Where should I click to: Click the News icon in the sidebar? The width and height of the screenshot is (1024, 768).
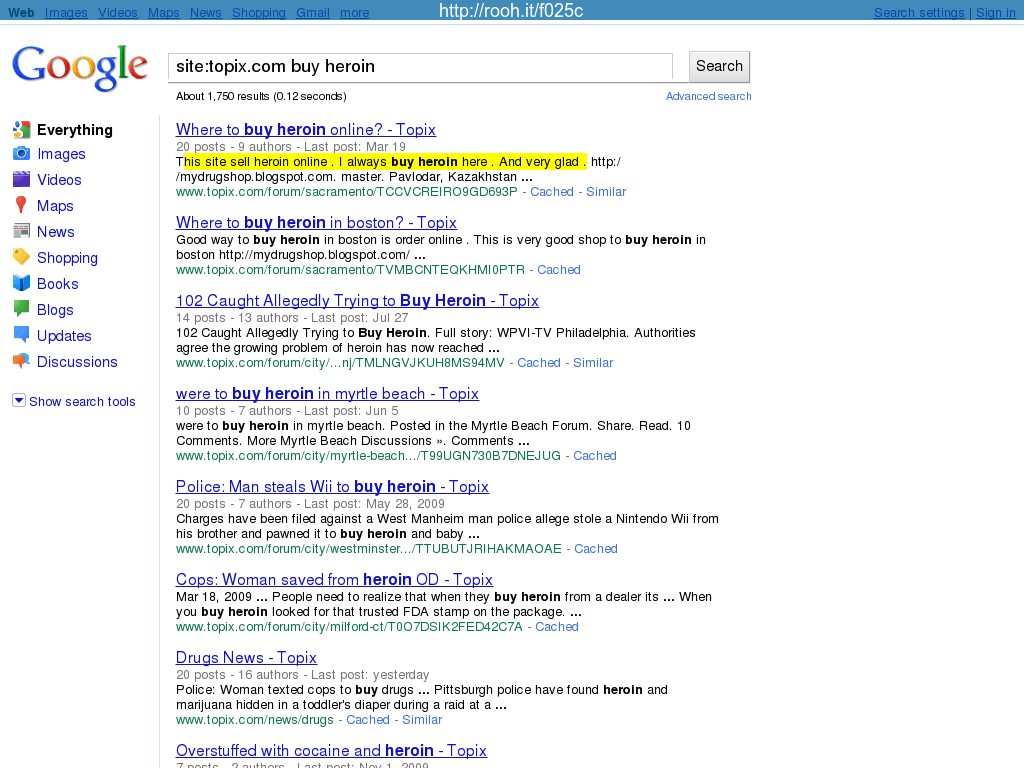click(21, 232)
